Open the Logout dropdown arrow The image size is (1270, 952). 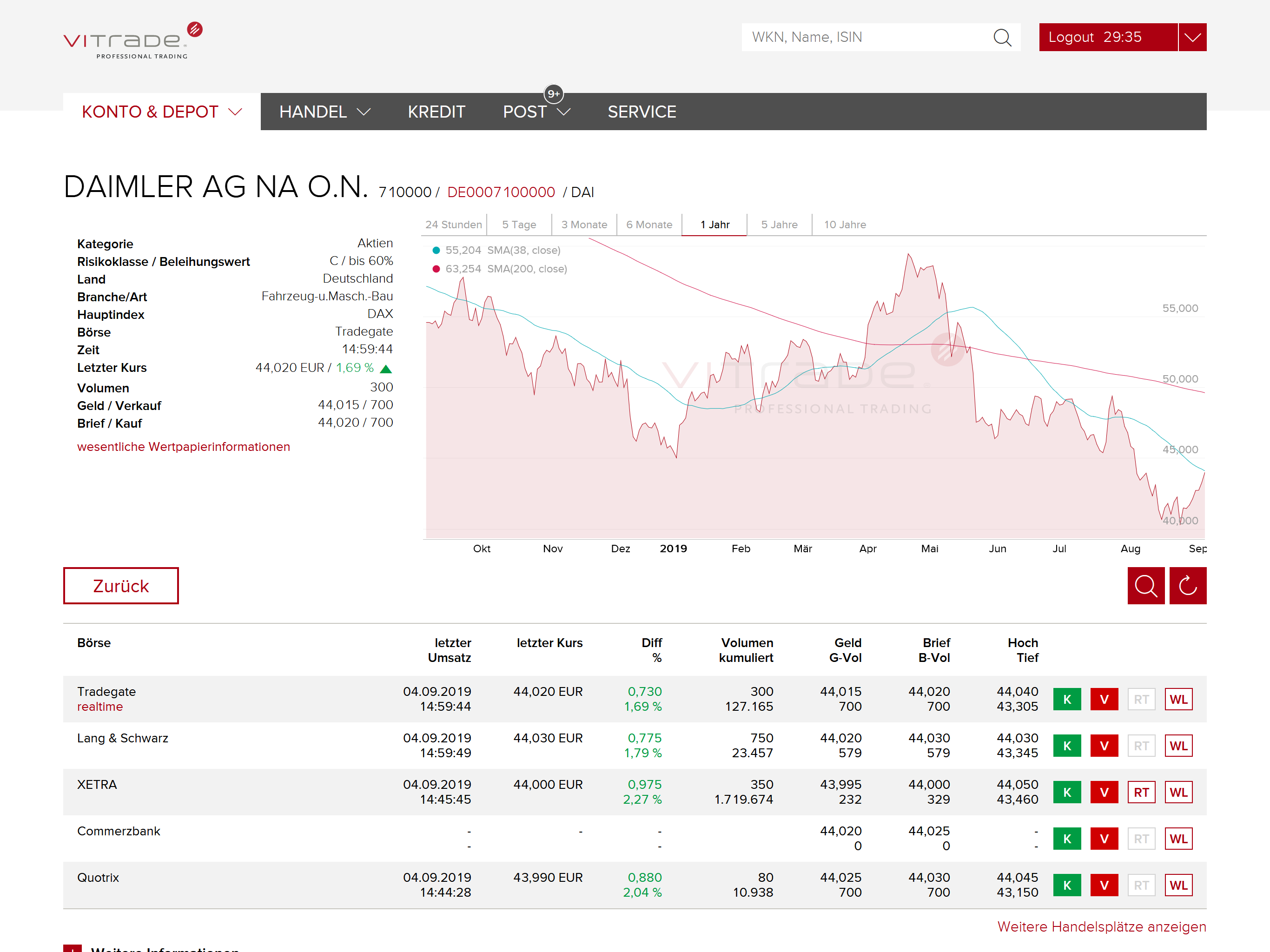(1192, 37)
